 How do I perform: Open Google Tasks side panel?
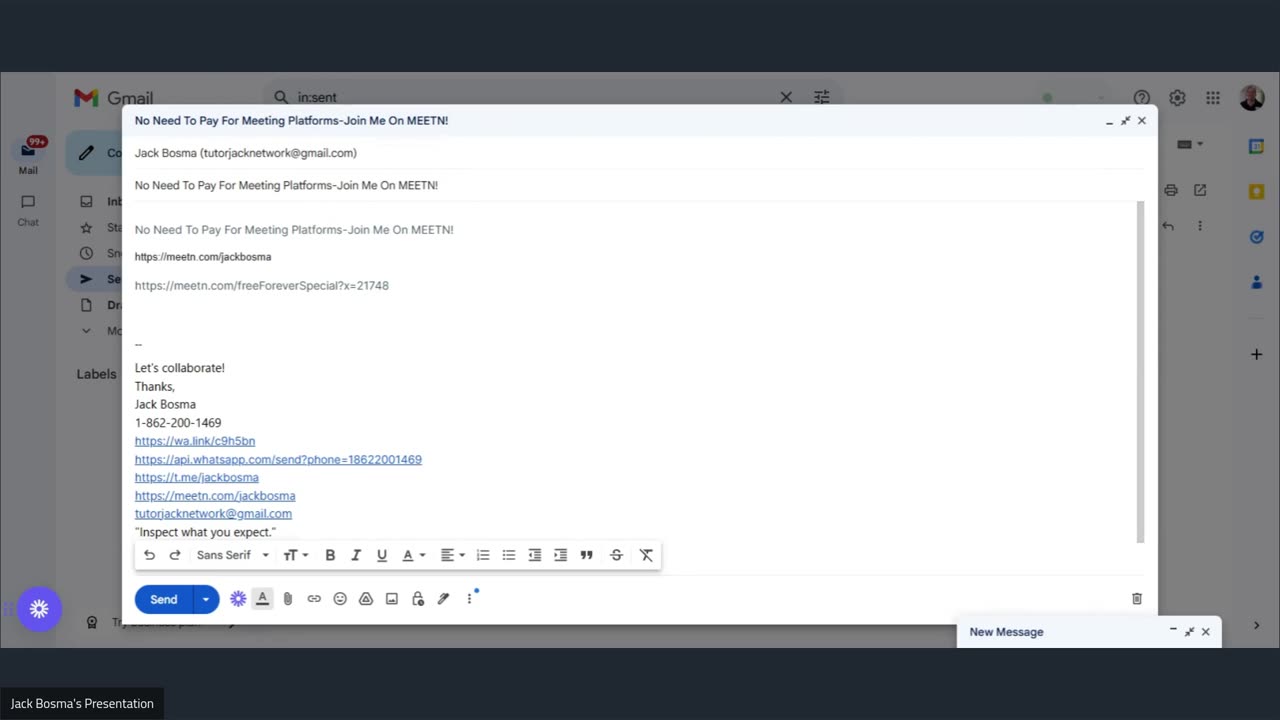[x=1257, y=237]
